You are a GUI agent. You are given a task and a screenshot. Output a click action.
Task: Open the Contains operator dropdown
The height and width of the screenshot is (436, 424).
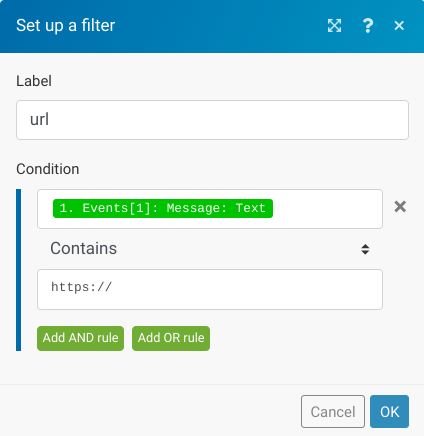[x=210, y=249]
